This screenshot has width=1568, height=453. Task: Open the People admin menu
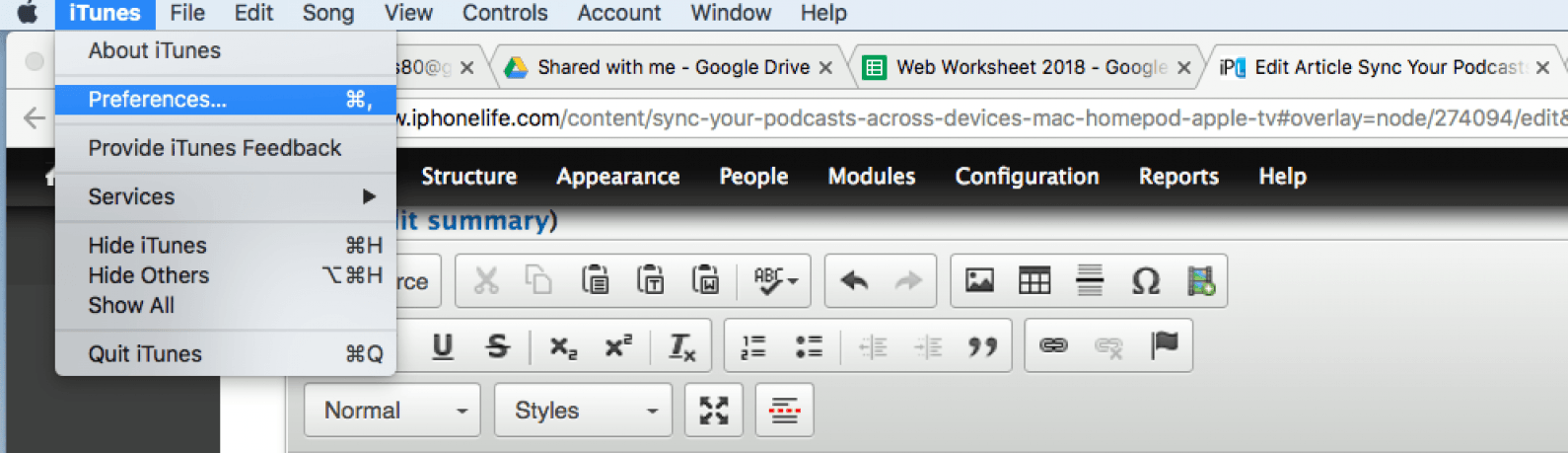[x=753, y=177]
